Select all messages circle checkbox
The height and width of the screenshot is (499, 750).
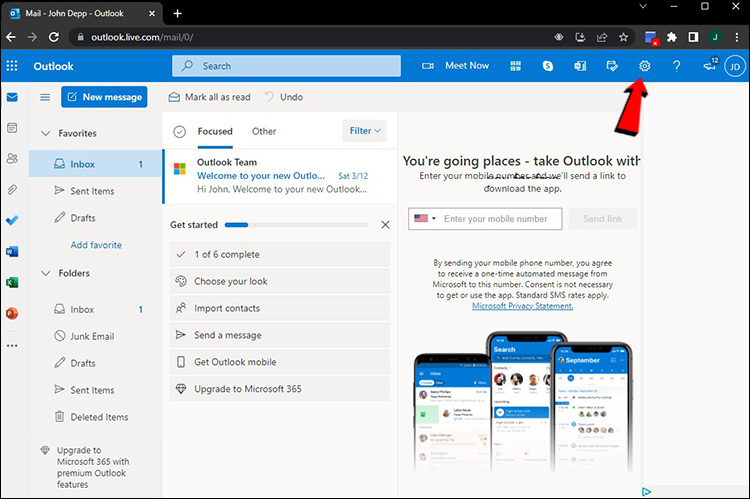pos(179,131)
